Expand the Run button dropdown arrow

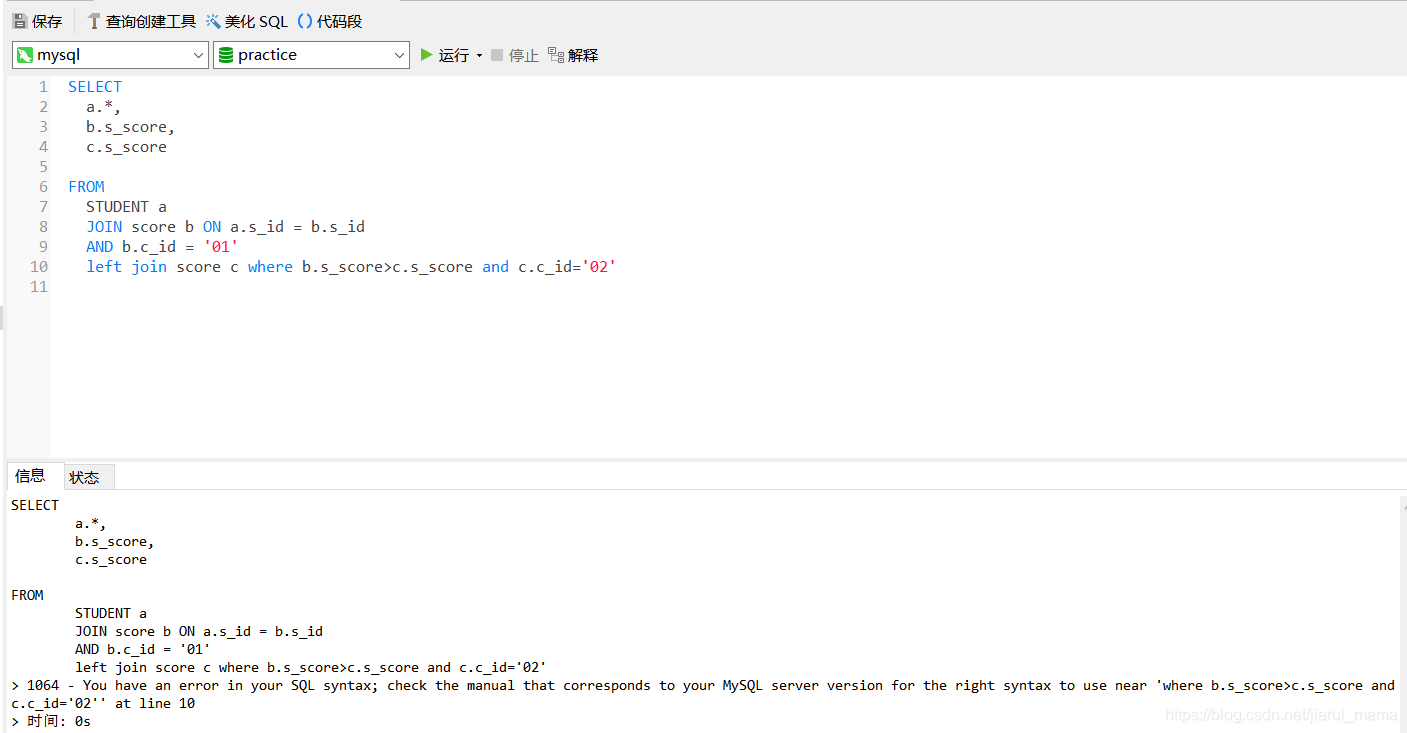click(479, 55)
